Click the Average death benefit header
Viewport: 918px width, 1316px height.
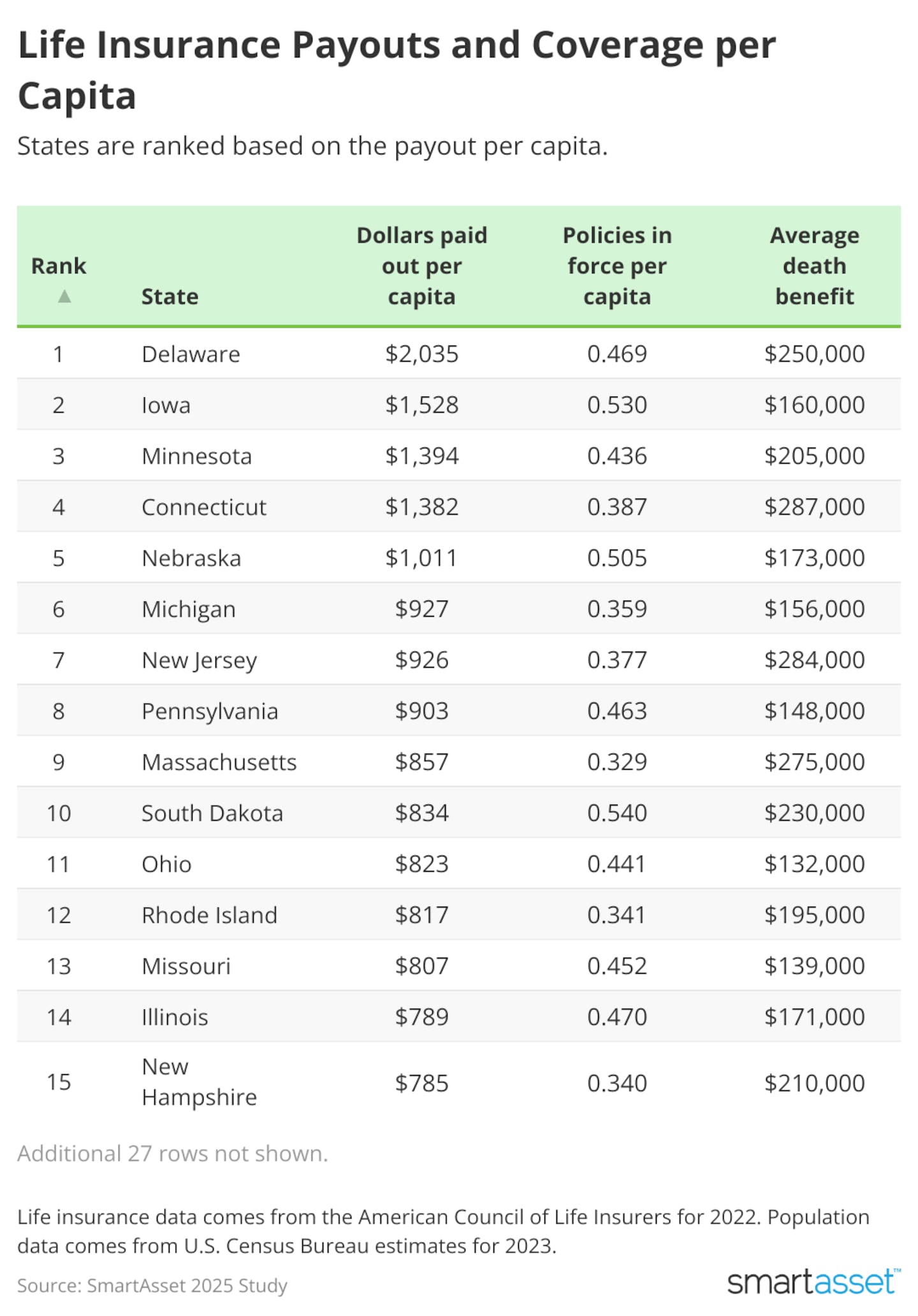814,266
